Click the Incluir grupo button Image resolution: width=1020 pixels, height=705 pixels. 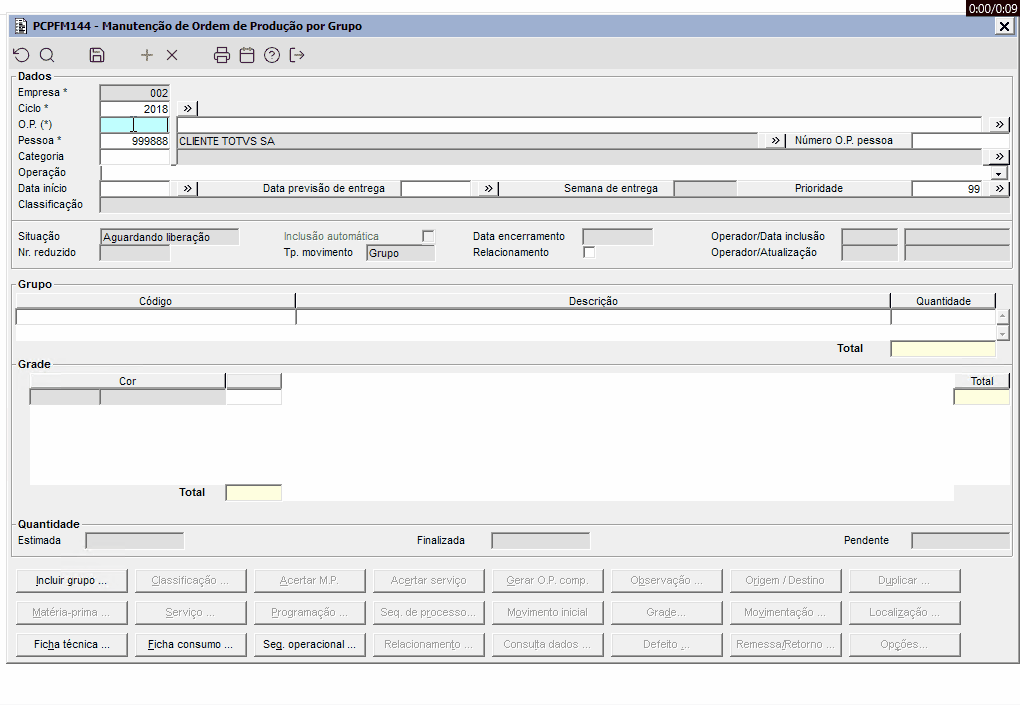[72, 581]
